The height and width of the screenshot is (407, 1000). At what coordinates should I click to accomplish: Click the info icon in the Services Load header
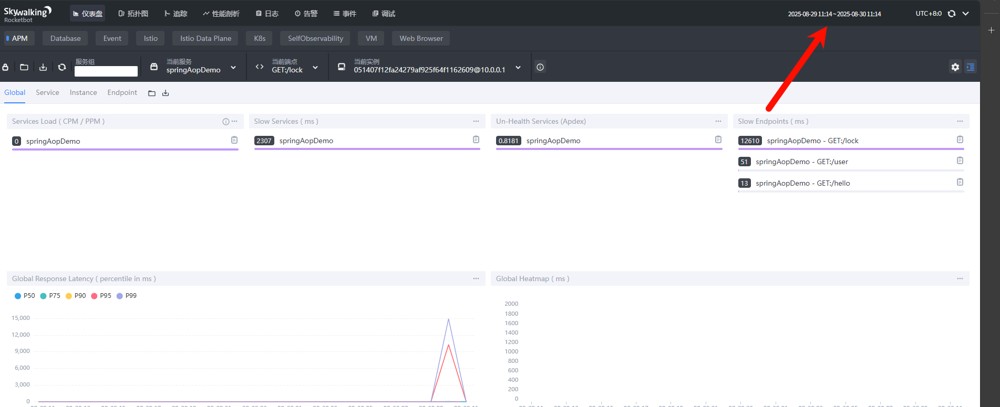(225, 121)
